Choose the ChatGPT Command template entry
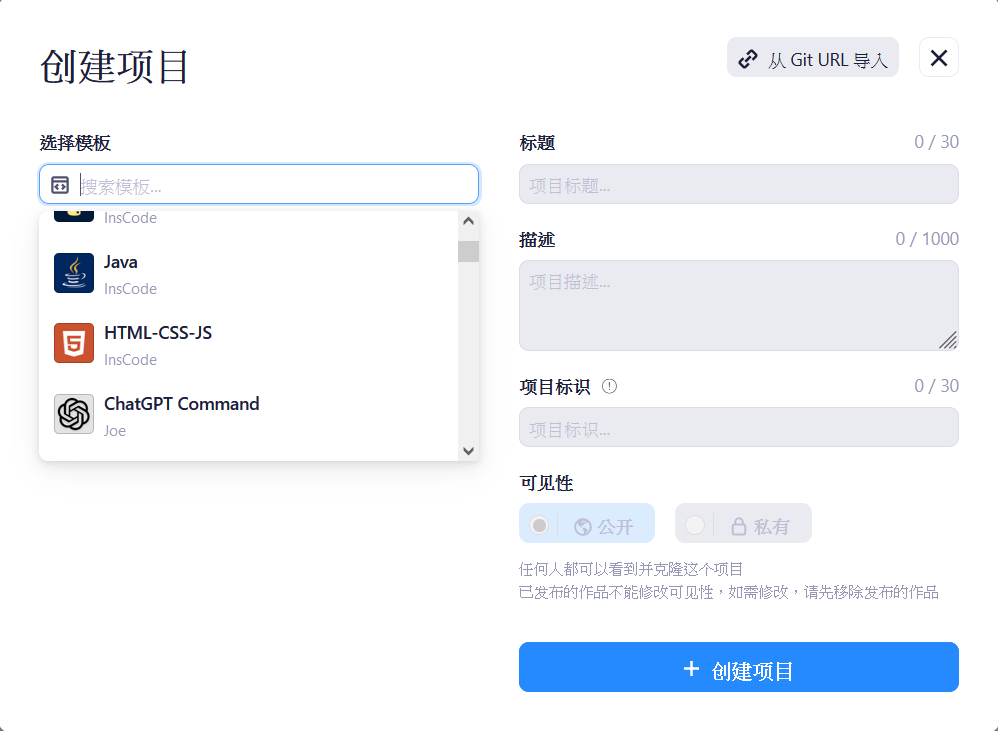Screen dimensions: 998x731 [x=250, y=415]
